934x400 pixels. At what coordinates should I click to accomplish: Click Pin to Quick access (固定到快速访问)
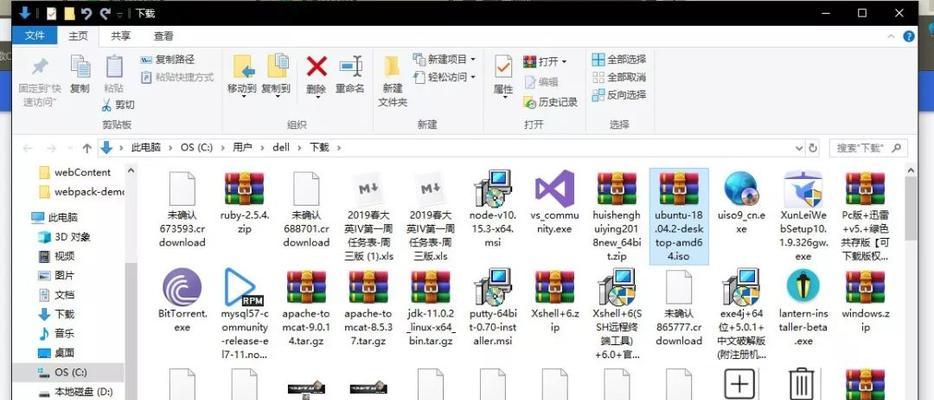point(40,82)
